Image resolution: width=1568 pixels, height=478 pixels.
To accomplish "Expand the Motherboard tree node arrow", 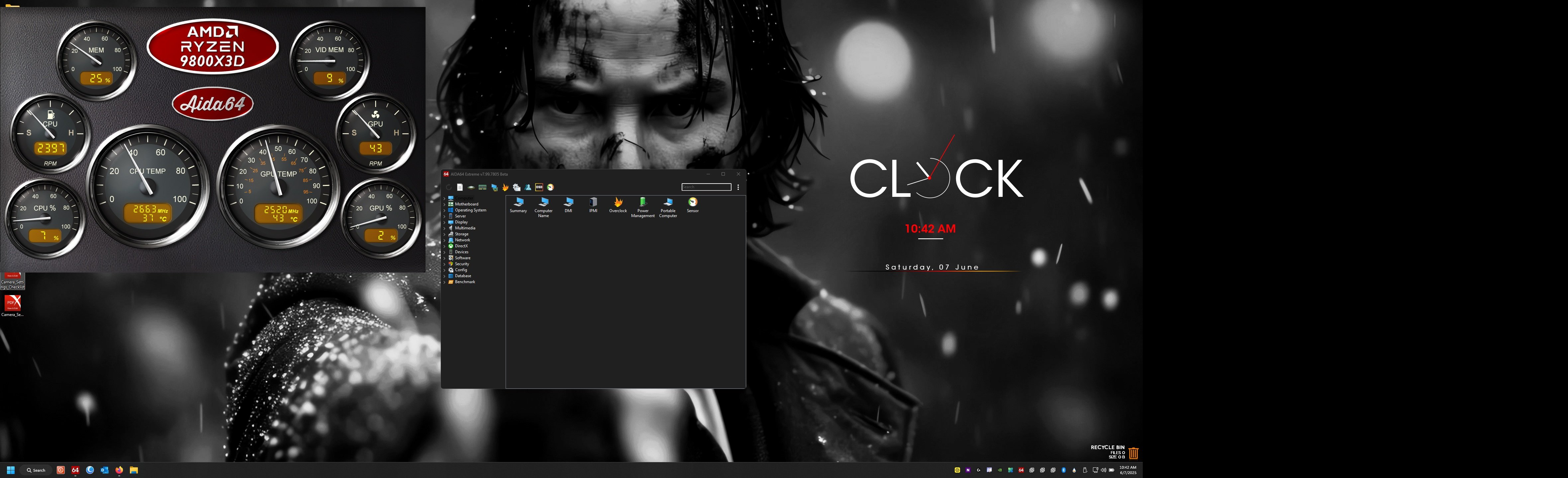I will pyautogui.click(x=444, y=204).
